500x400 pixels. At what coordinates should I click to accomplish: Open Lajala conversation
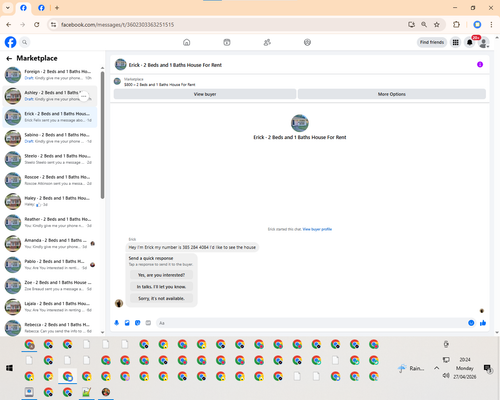pos(50,307)
